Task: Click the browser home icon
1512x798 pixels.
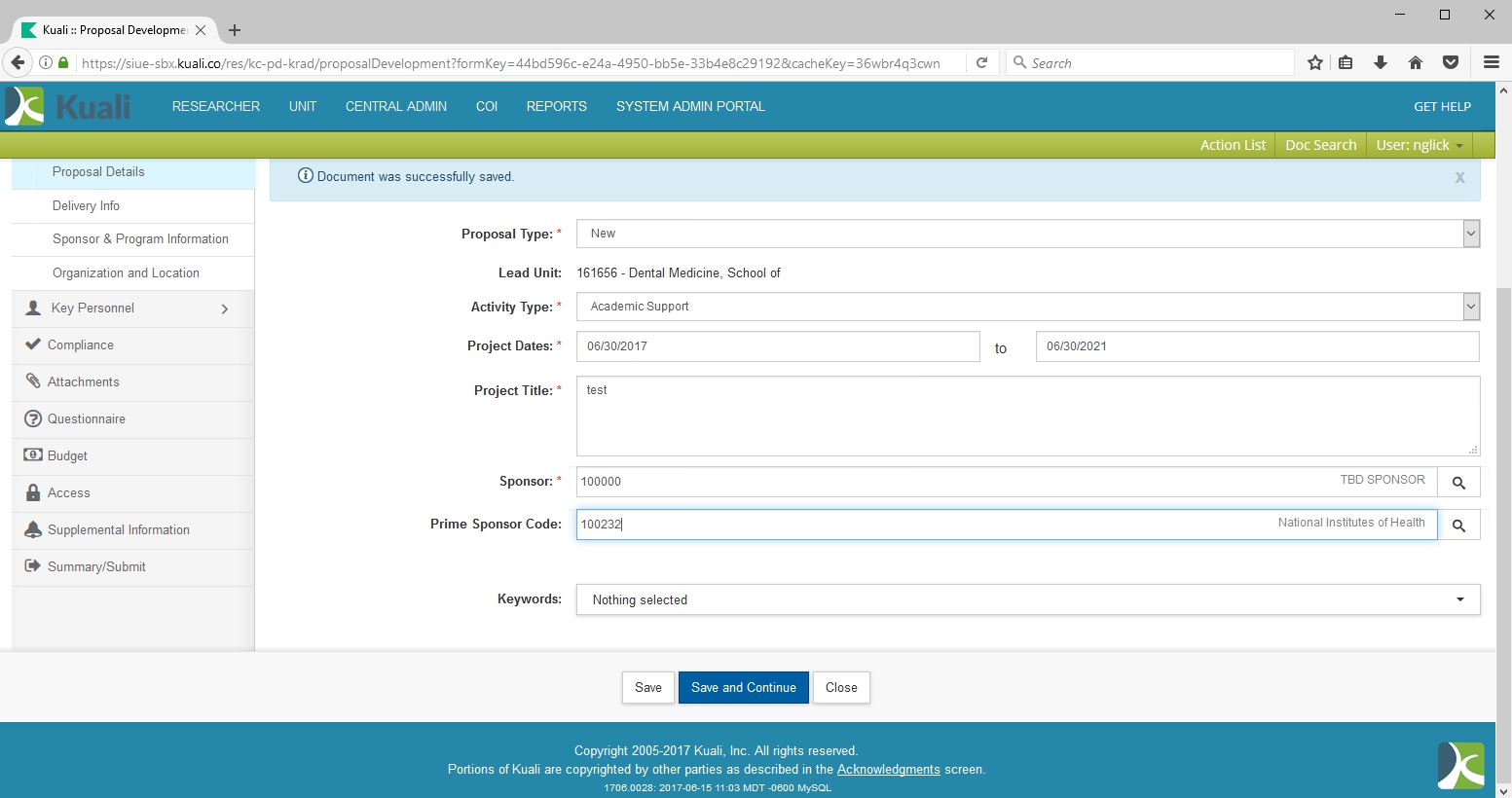Action: click(x=1416, y=63)
